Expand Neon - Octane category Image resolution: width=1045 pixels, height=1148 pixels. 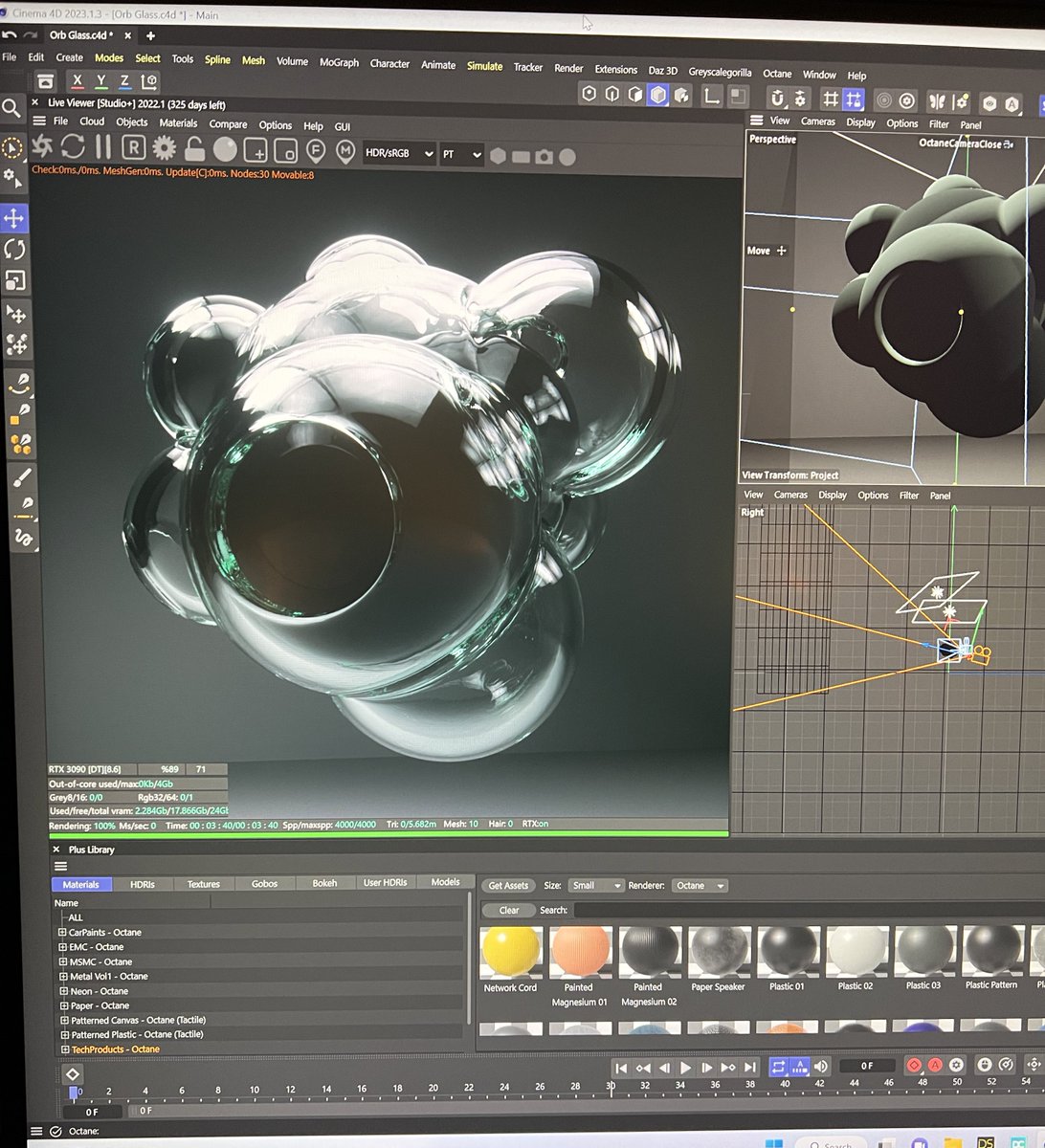(x=62, y=991)
